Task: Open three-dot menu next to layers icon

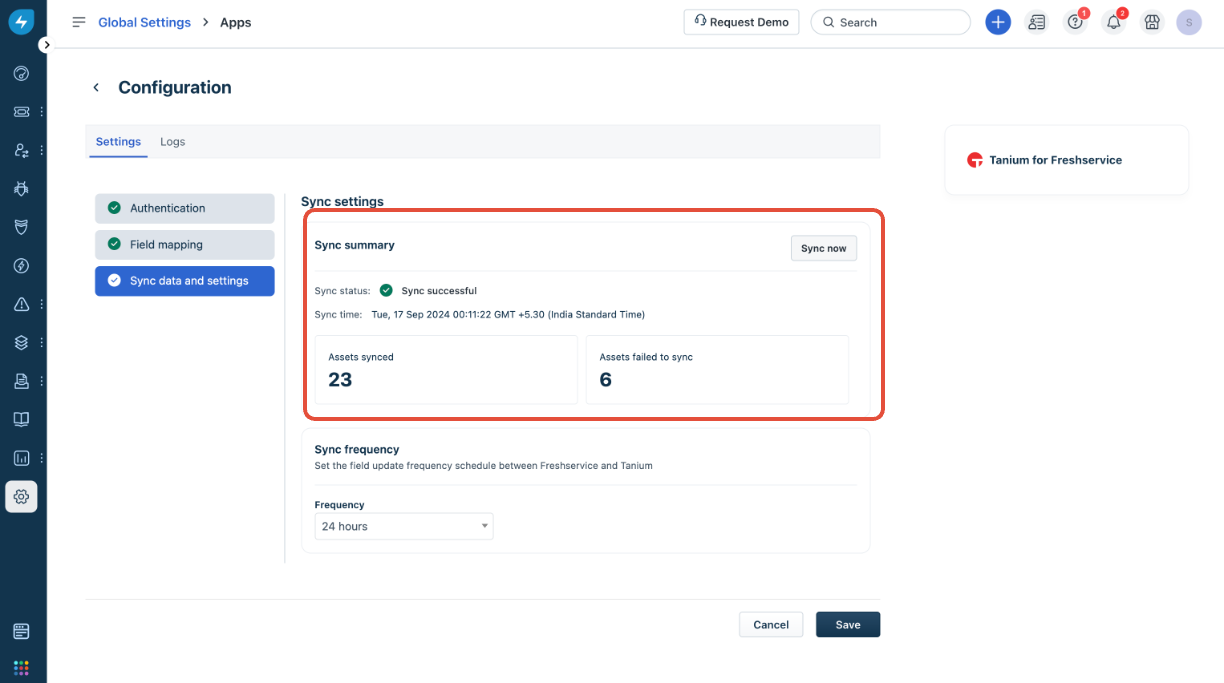Action: (41, 342)
